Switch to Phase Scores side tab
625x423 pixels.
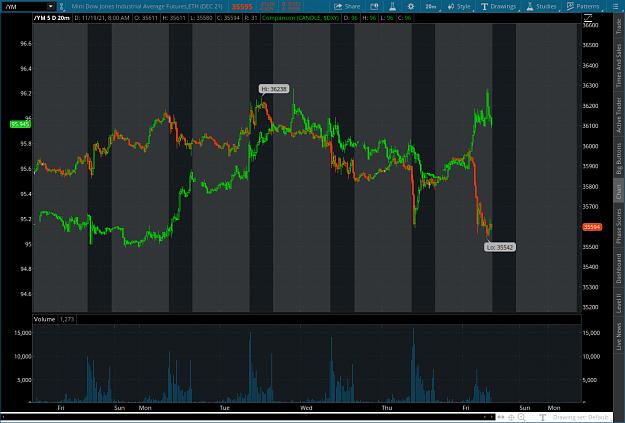[619, 226]
